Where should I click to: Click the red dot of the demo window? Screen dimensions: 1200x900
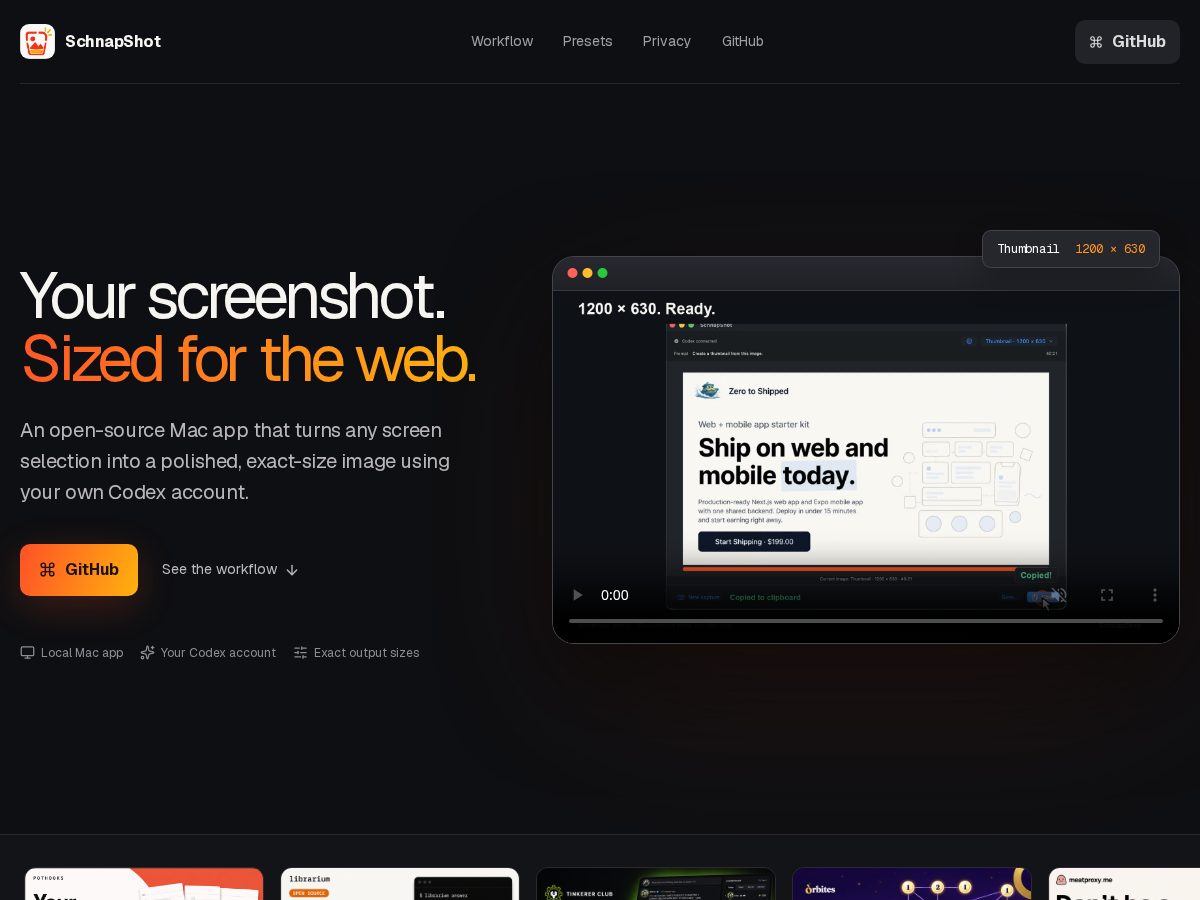point(573,273)
